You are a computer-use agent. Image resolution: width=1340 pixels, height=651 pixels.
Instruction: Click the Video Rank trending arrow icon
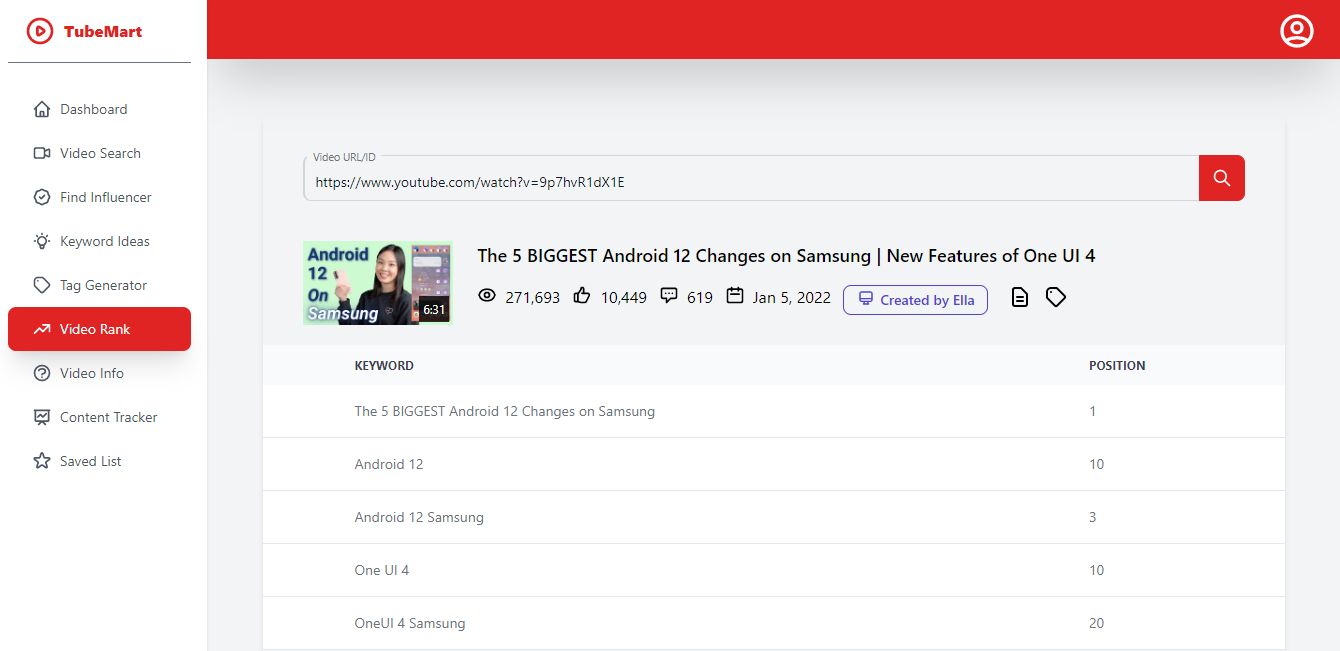(42, 329)
